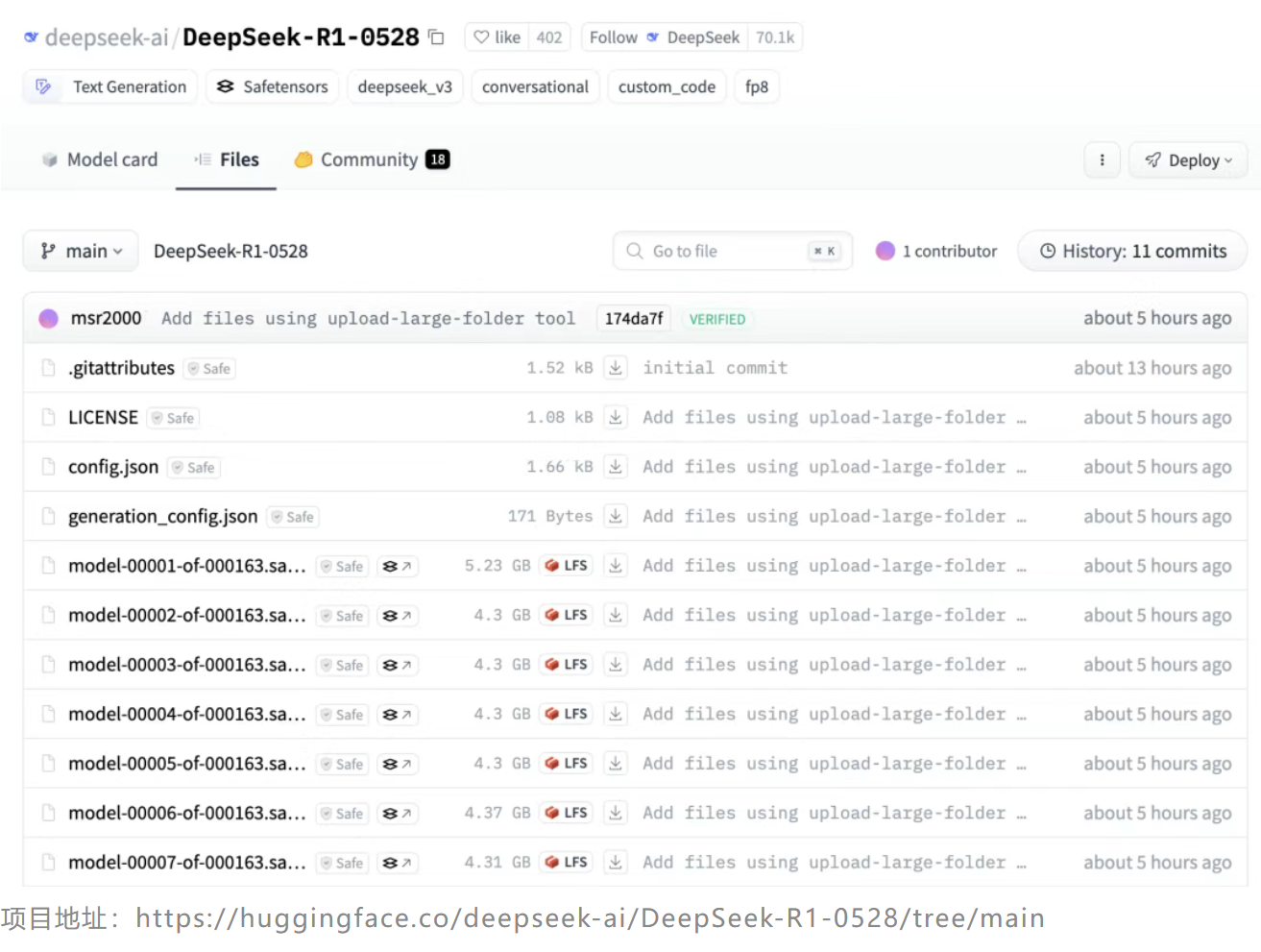Click the like heart button
The width and height of the screenshot is (1261, 952).
tap(497, 37)
